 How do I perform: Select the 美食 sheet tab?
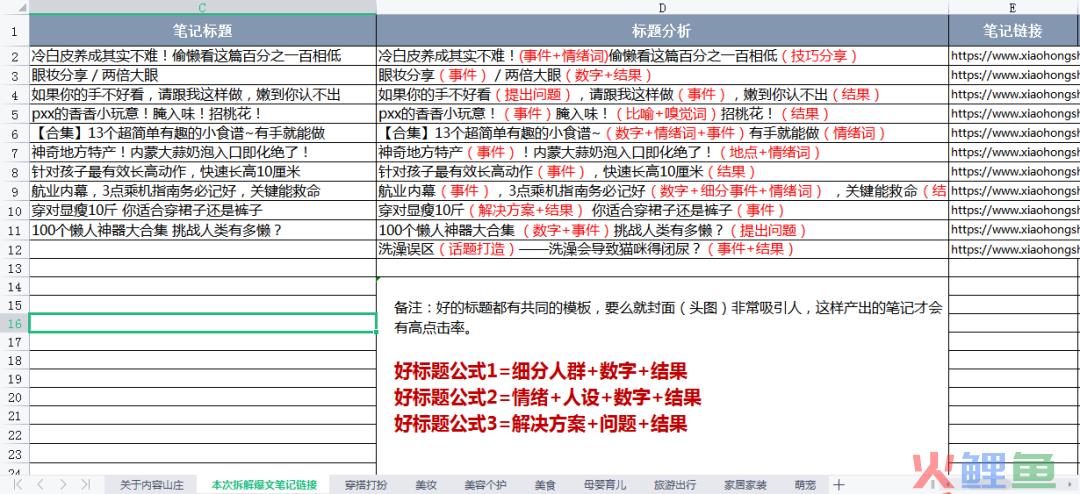(x=545, y=485)
